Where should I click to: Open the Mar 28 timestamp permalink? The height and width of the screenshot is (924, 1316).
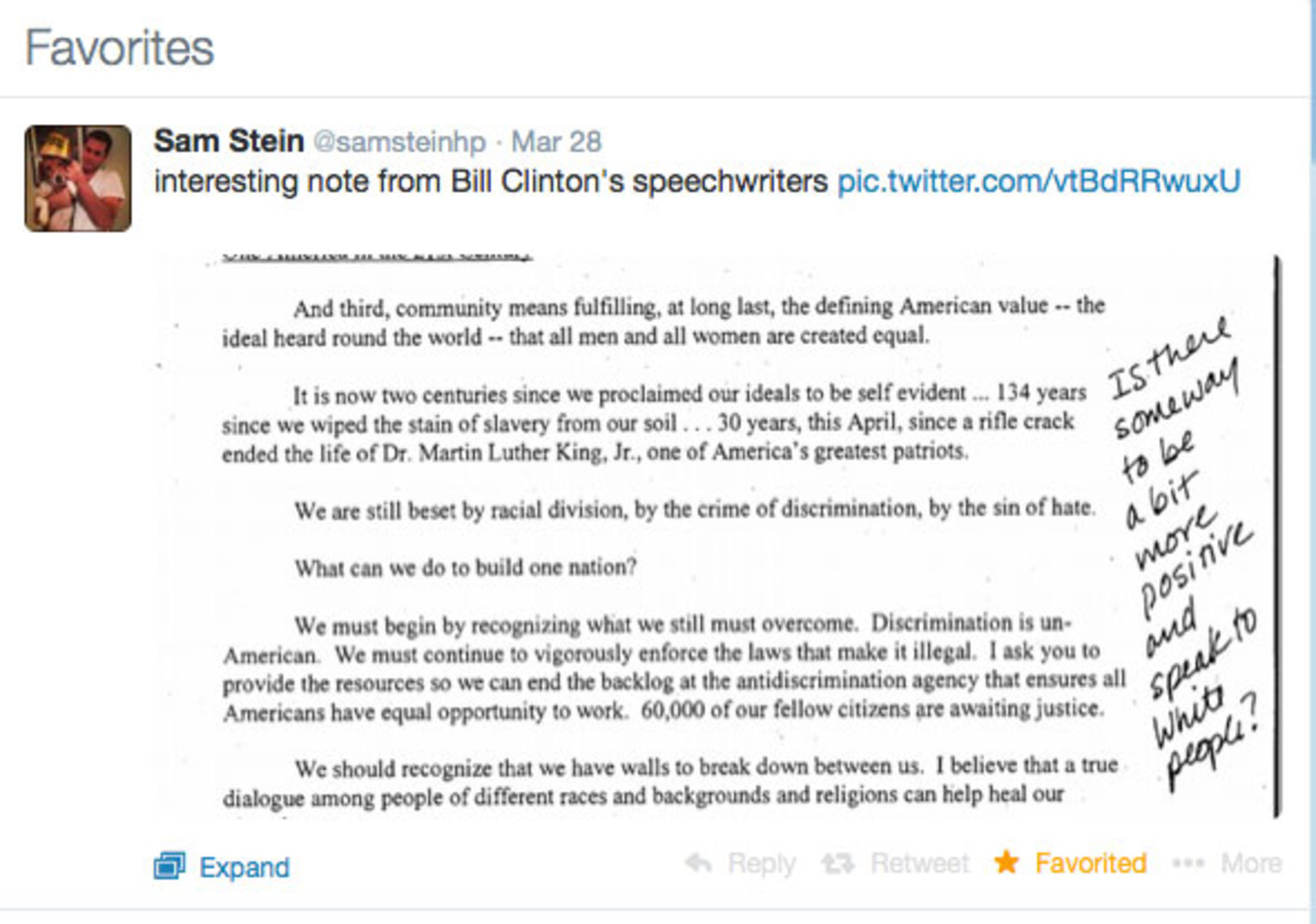tap(556, 142)
